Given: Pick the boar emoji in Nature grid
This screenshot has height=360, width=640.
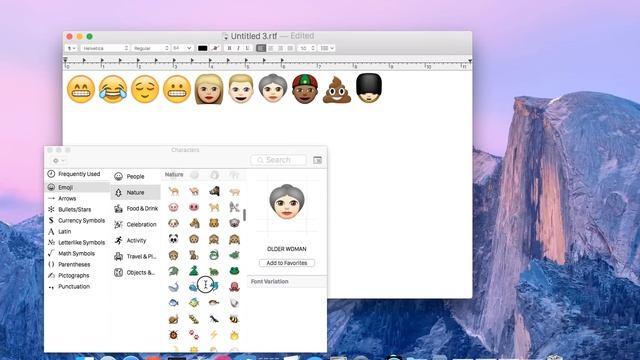Looking at the screenshot, I should coord(214,191).
